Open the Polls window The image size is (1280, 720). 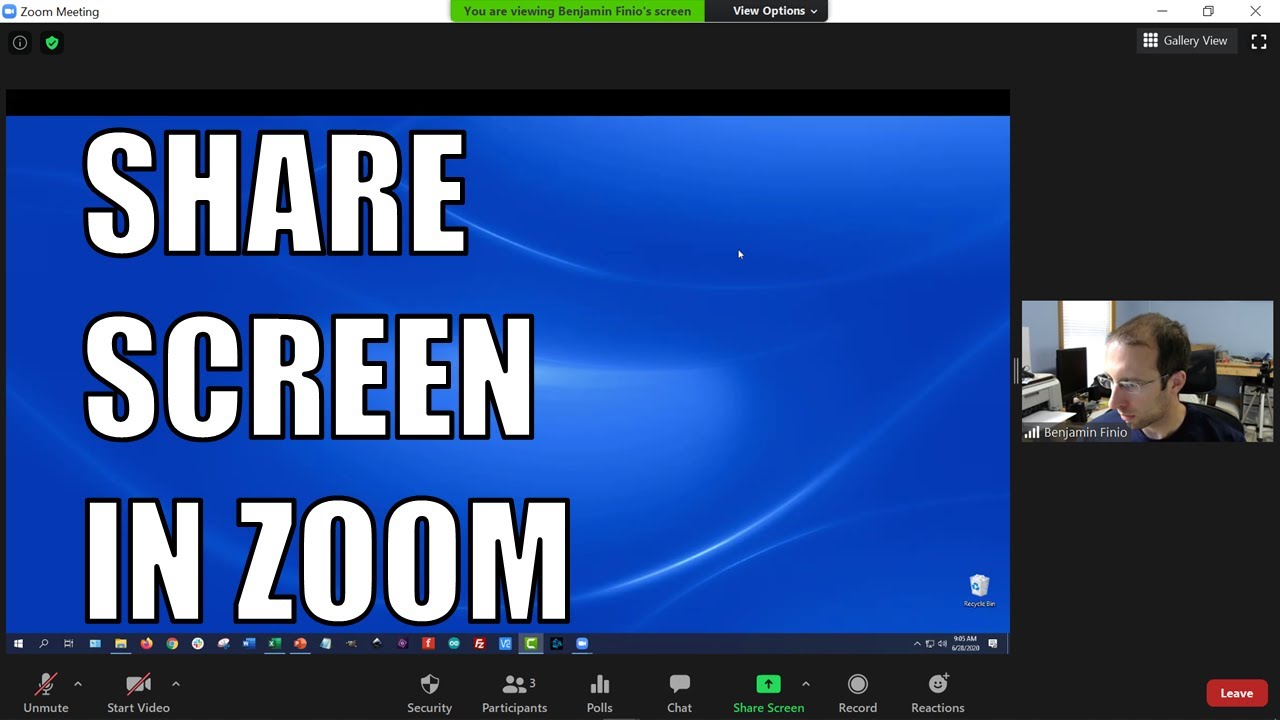[x=599, y=690]
